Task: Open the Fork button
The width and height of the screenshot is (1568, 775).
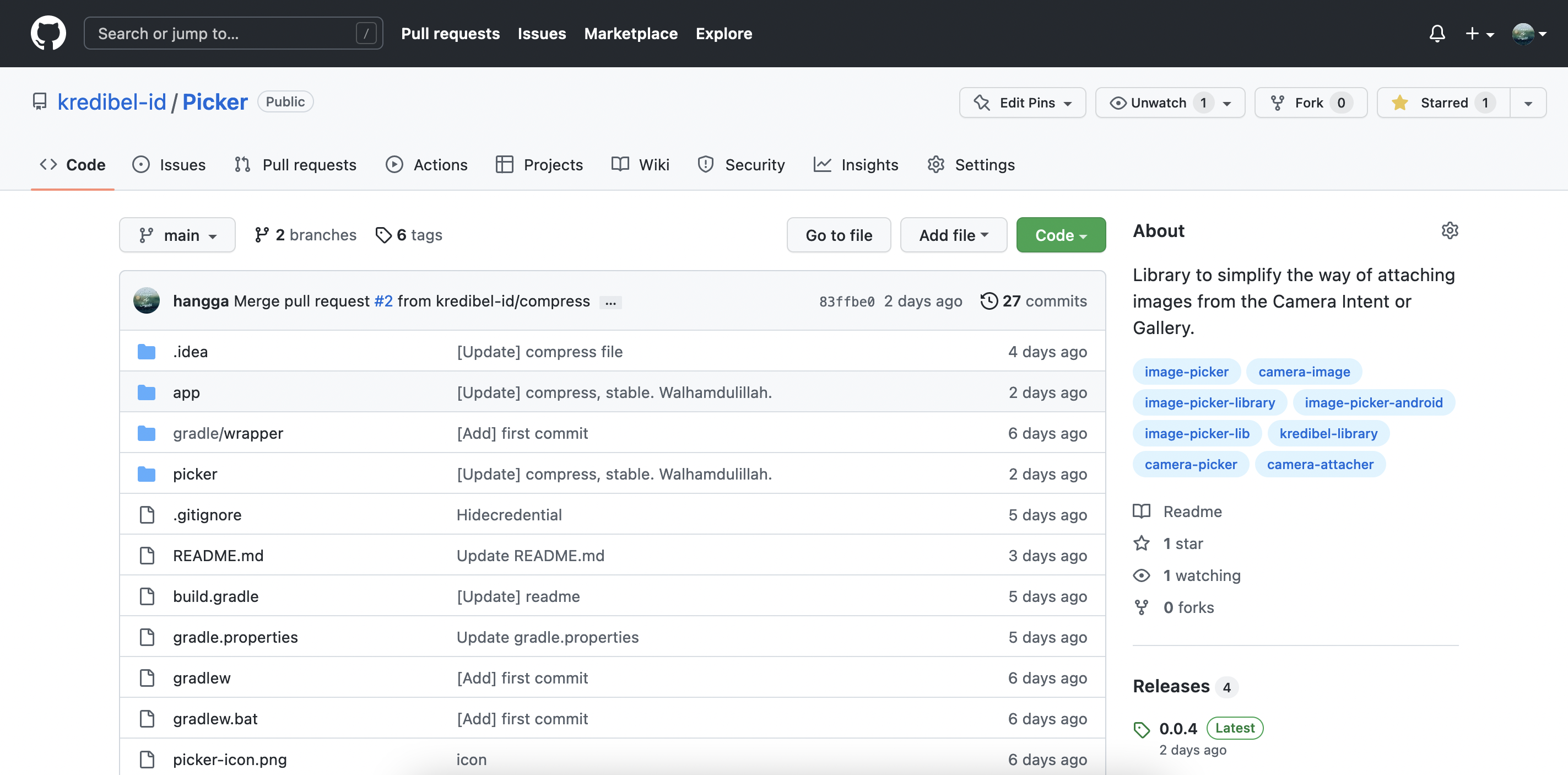Action: (x=1310, y=103)
